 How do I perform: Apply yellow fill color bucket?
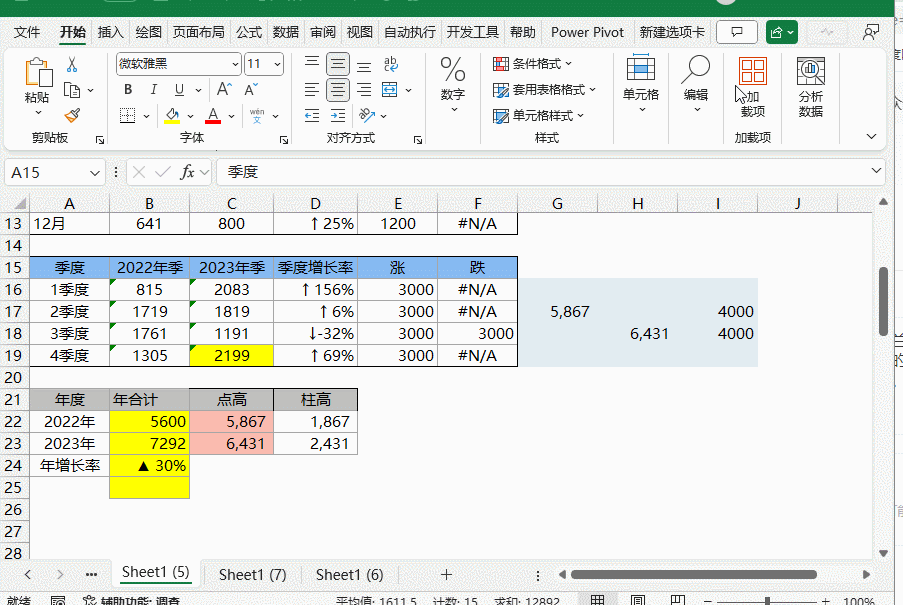click(172, 116)
